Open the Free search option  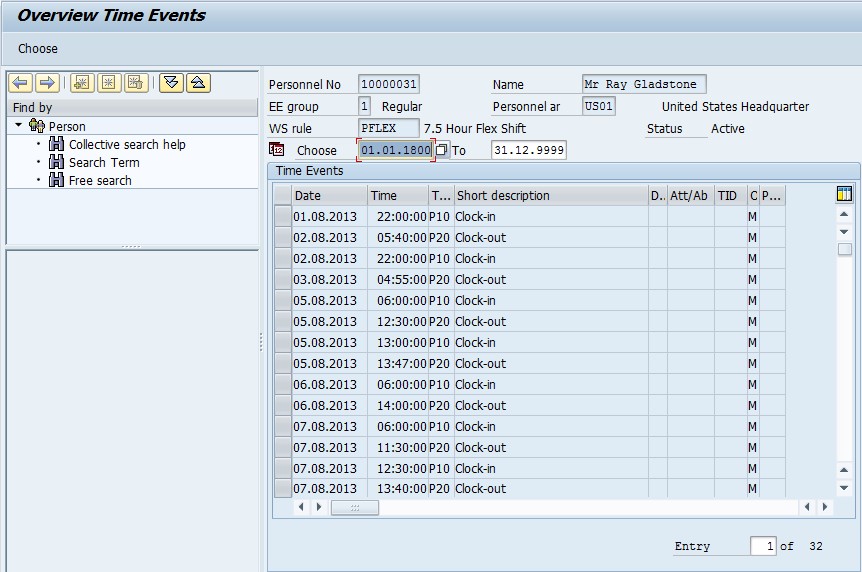coord(100,181)
